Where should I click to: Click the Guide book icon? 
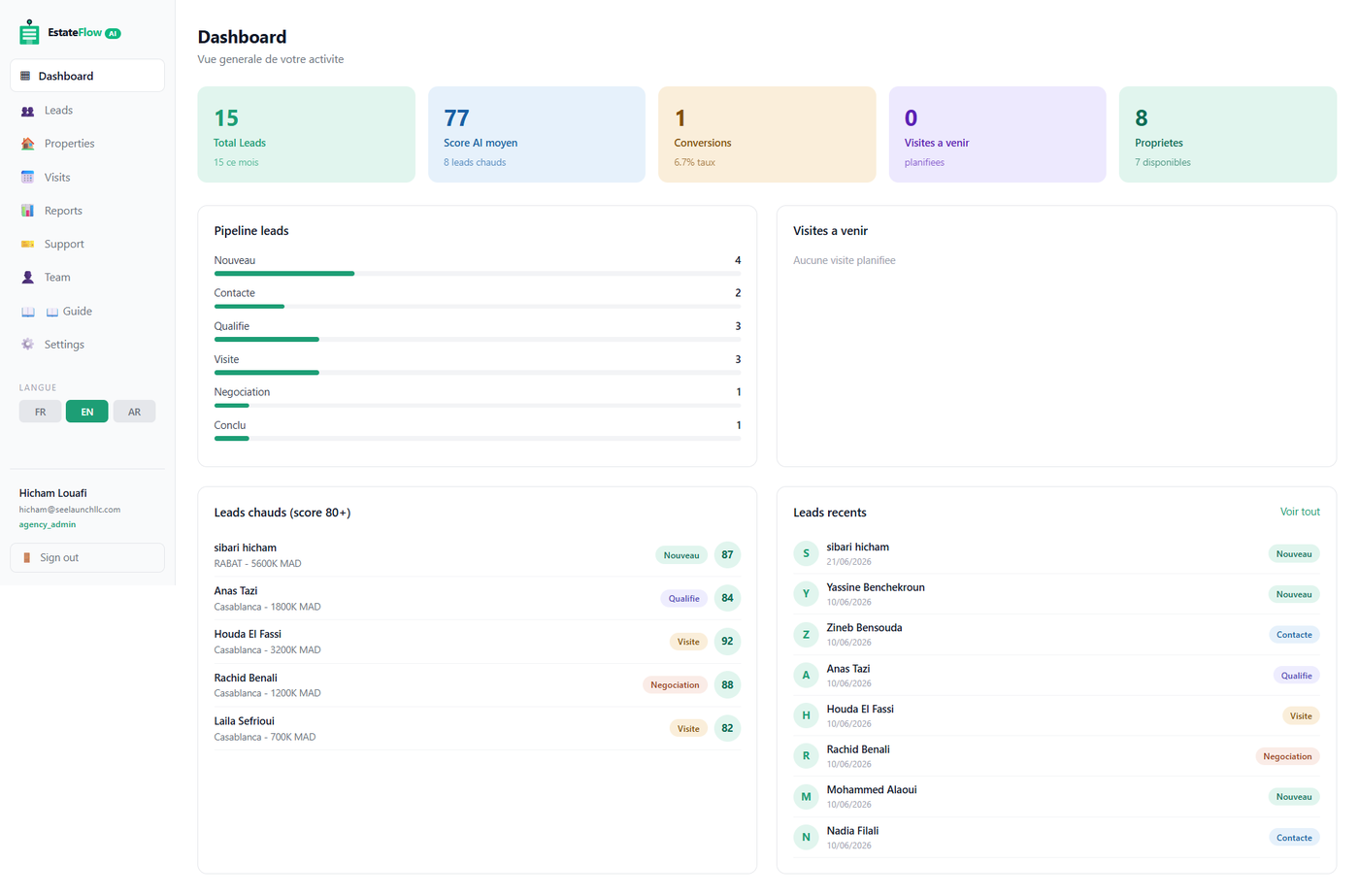(27, 312)
